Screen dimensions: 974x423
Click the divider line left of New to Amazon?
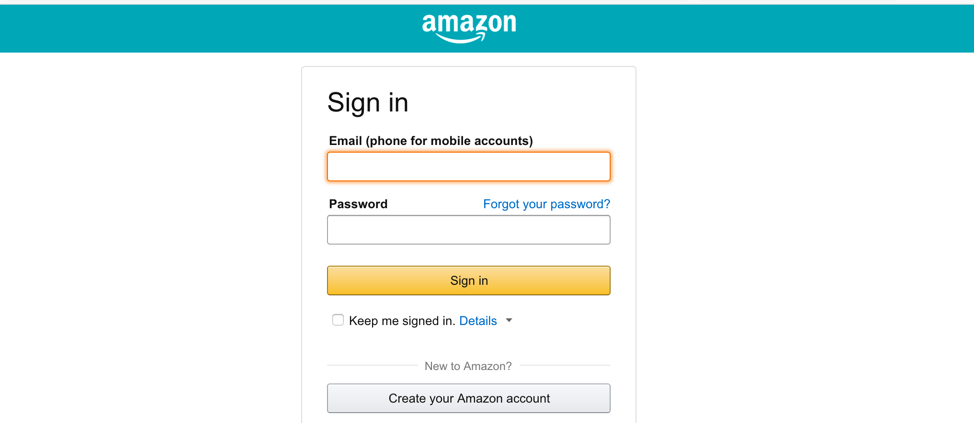click(x=373, y=365)
